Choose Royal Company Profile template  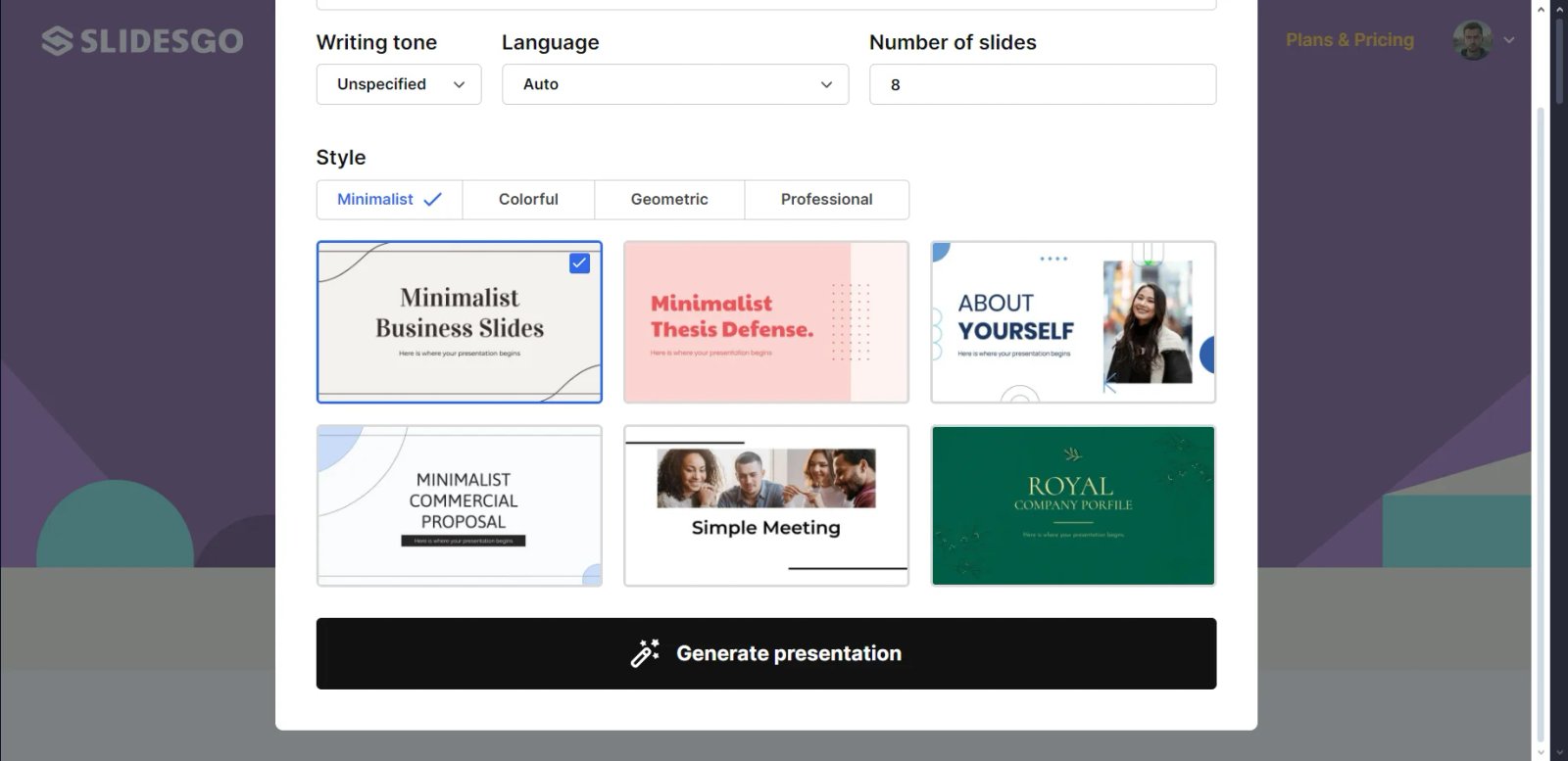tap(1073, 505)
